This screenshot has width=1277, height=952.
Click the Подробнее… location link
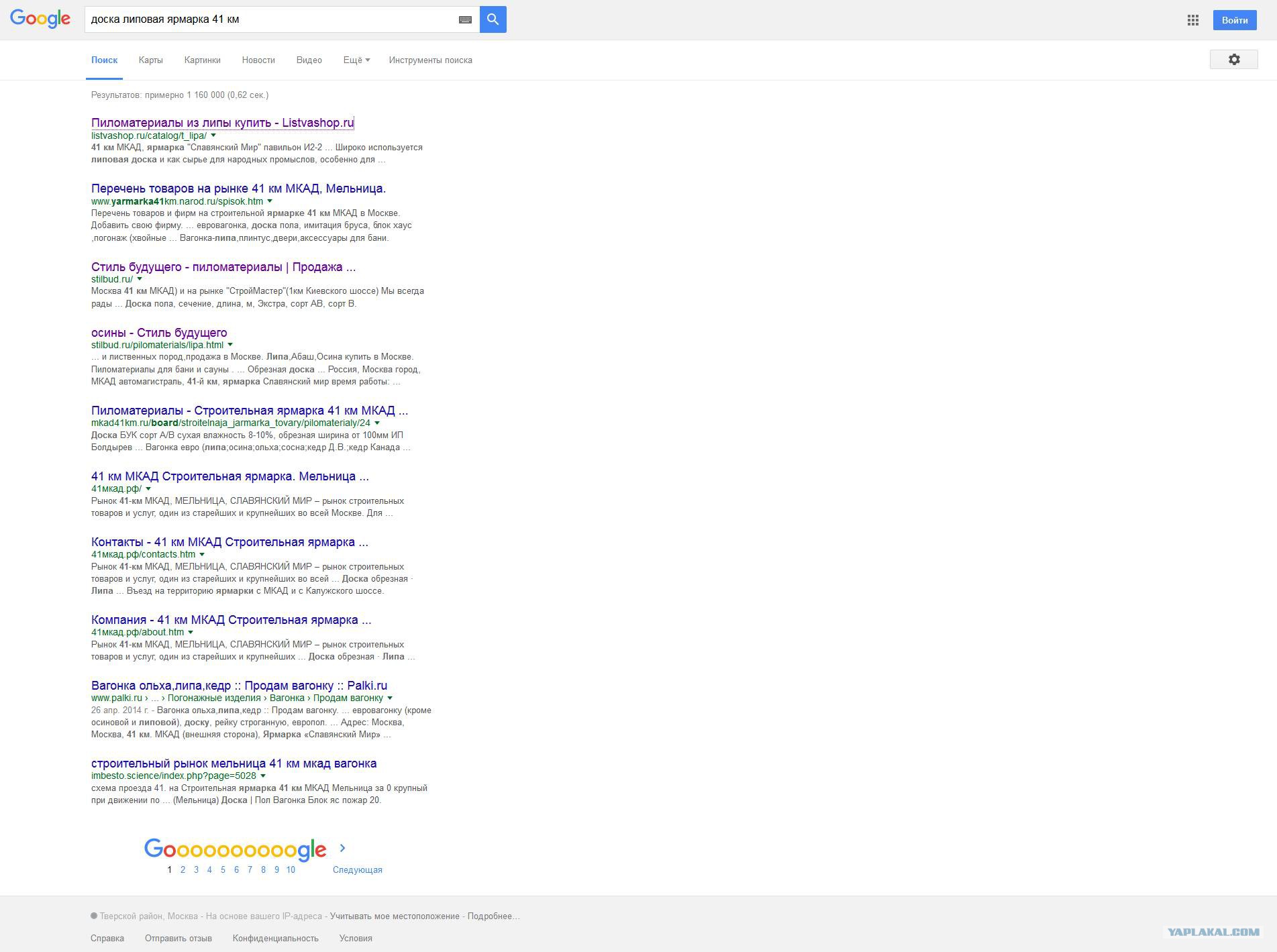point(494,916)
